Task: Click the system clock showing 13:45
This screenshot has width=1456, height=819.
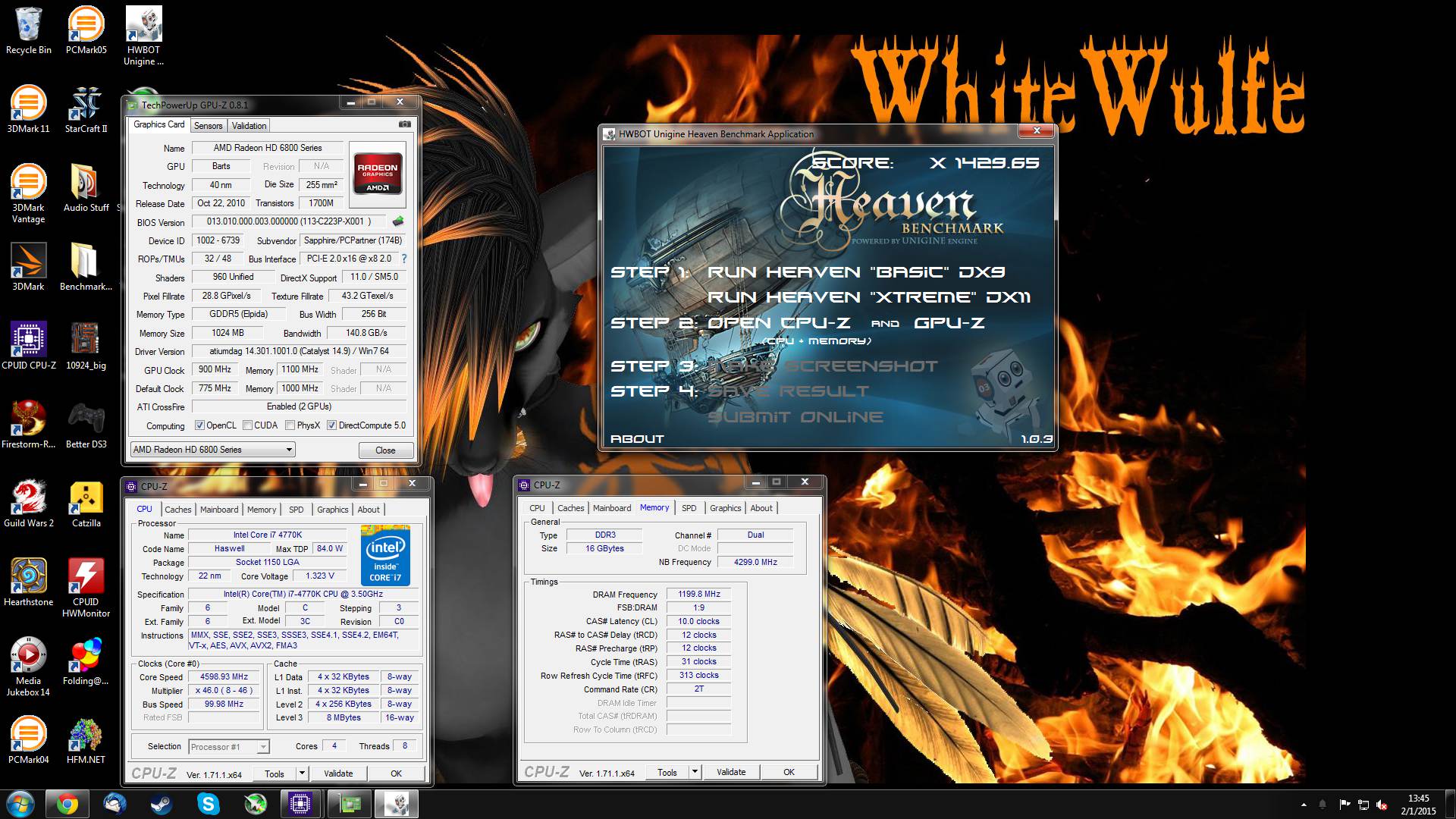Action: 1418,805
